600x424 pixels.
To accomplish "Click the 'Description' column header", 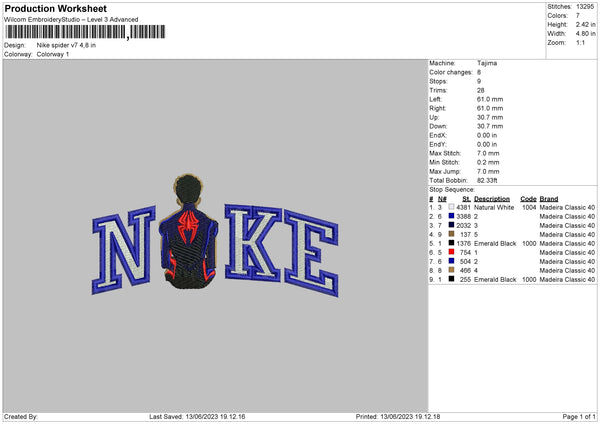I will 492,199.
